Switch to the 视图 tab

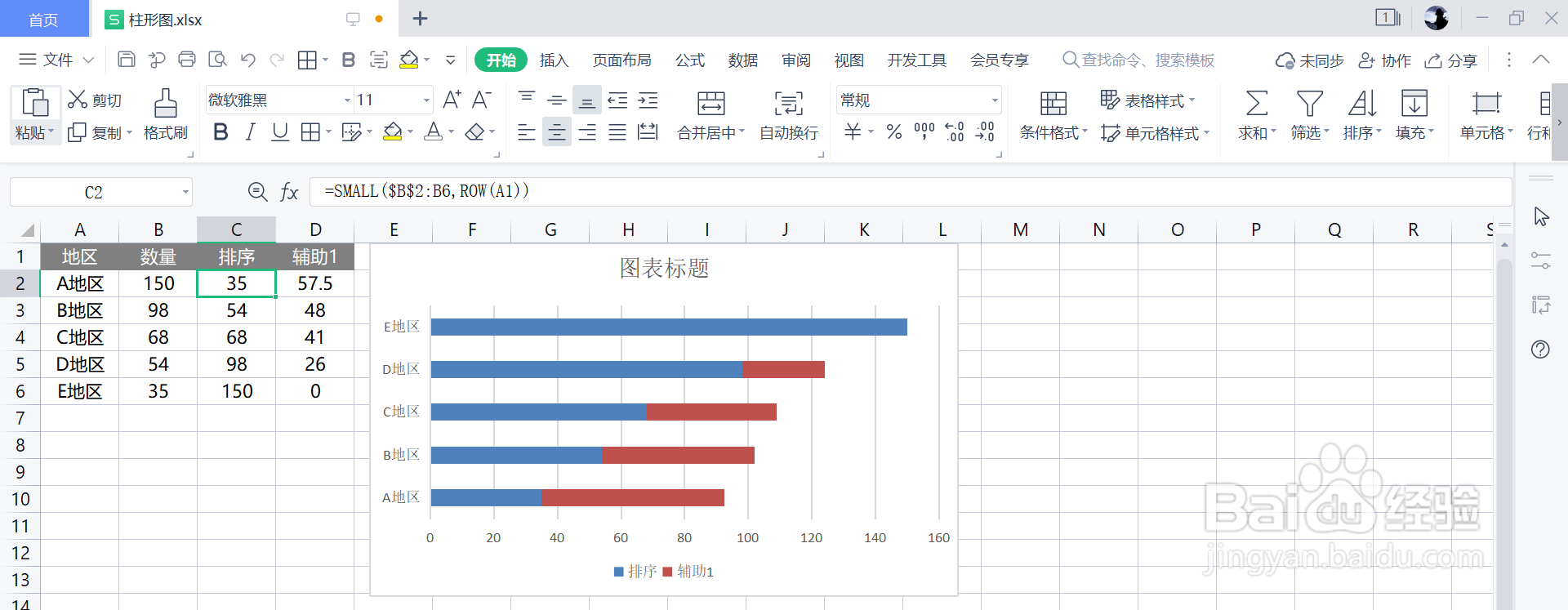point(849,60)
